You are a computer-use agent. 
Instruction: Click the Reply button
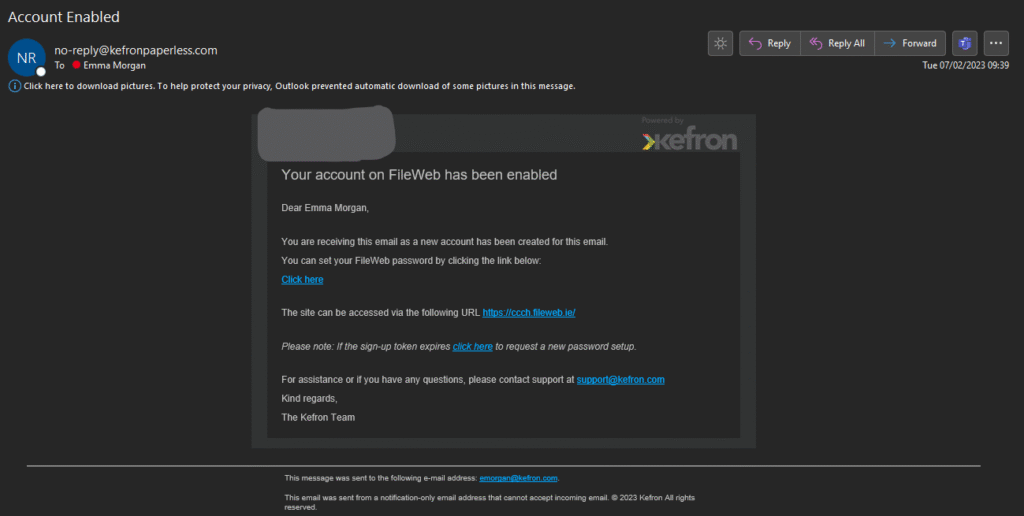click(x=769, y=43)
